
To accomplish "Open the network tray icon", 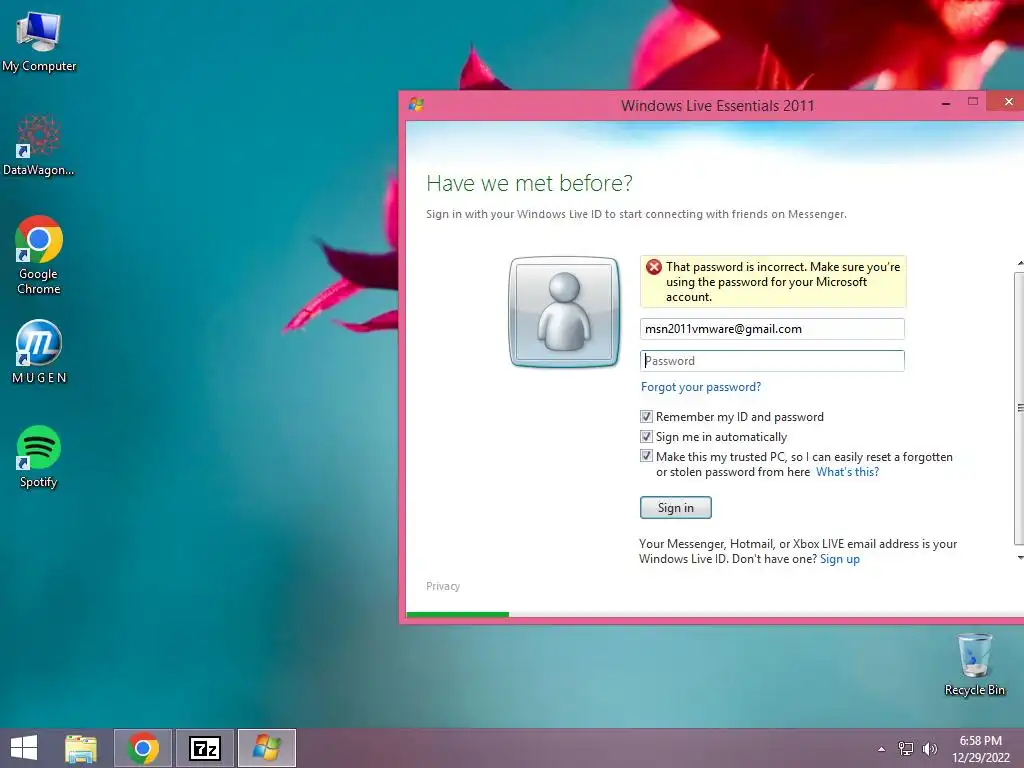I will [905, 749].
